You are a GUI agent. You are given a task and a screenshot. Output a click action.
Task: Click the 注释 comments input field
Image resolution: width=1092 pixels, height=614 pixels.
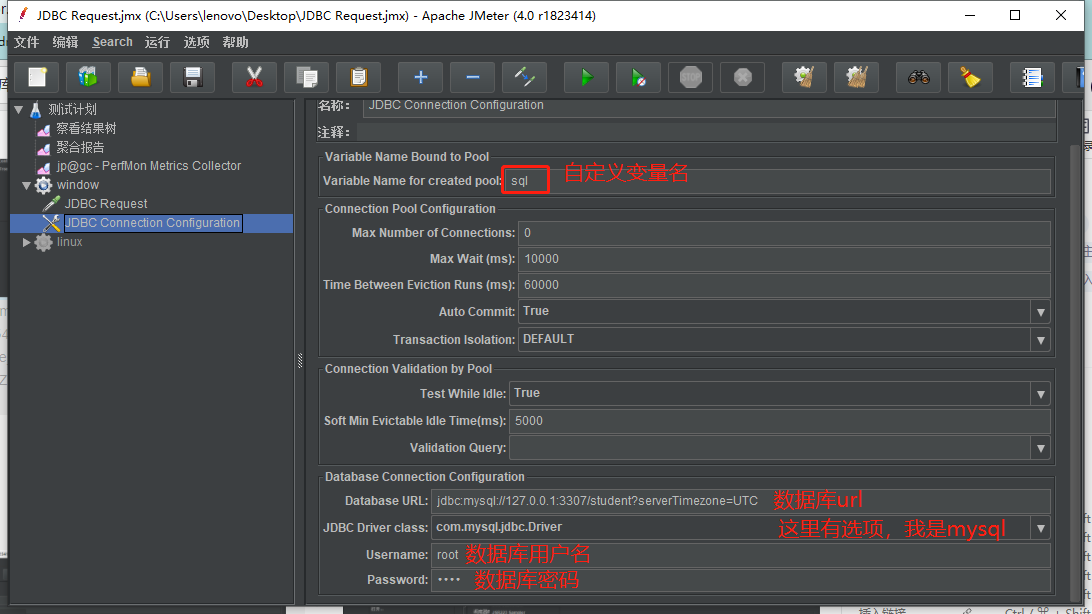[707, 132]
